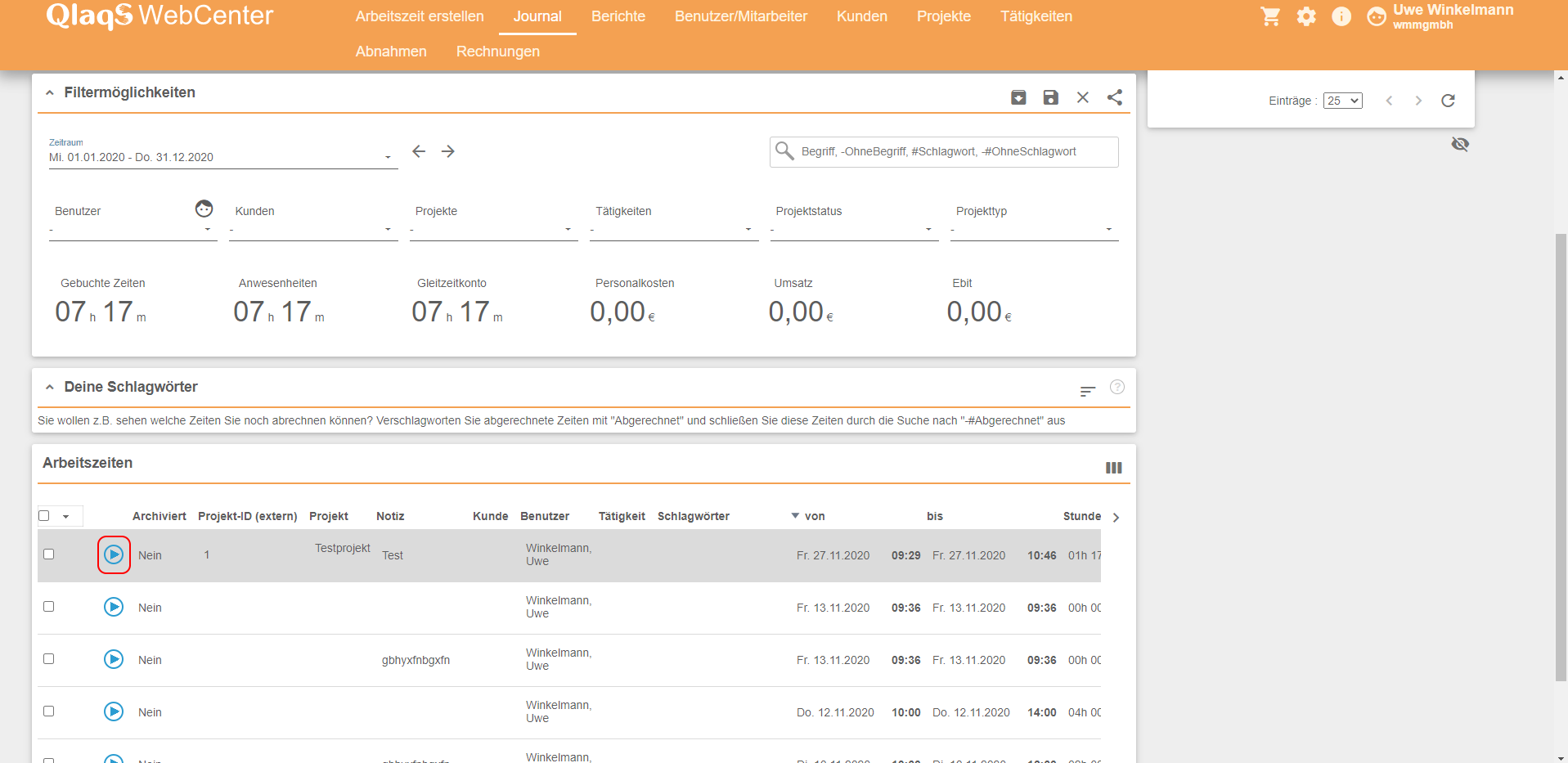Sort table by Schlagwörter column header

694,516
